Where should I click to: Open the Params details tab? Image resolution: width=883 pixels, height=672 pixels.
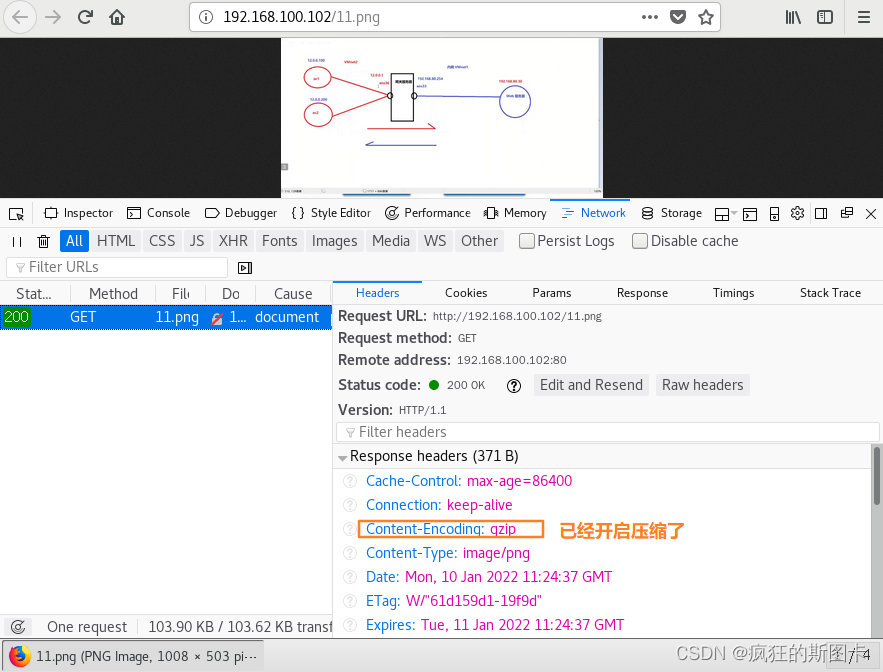552,293
